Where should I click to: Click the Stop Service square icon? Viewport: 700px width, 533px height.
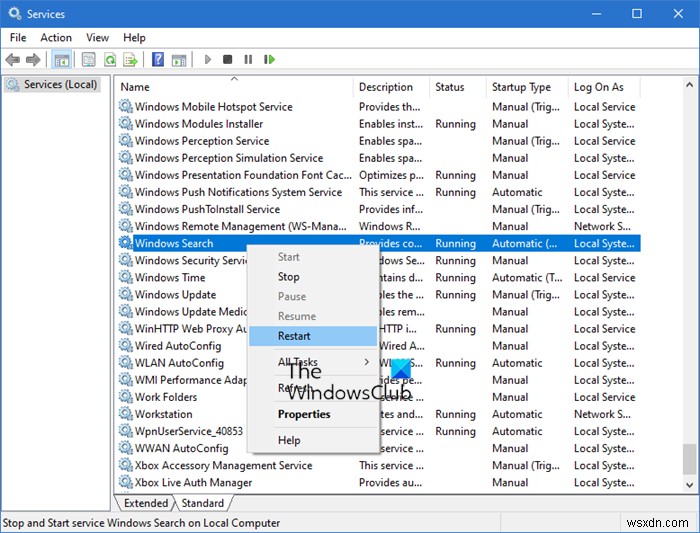point(228,59)
